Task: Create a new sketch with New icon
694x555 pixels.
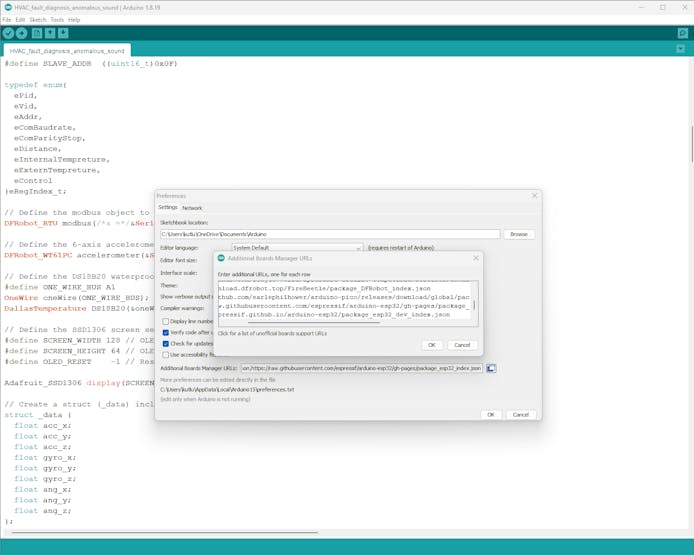Action: coord(37,33)
